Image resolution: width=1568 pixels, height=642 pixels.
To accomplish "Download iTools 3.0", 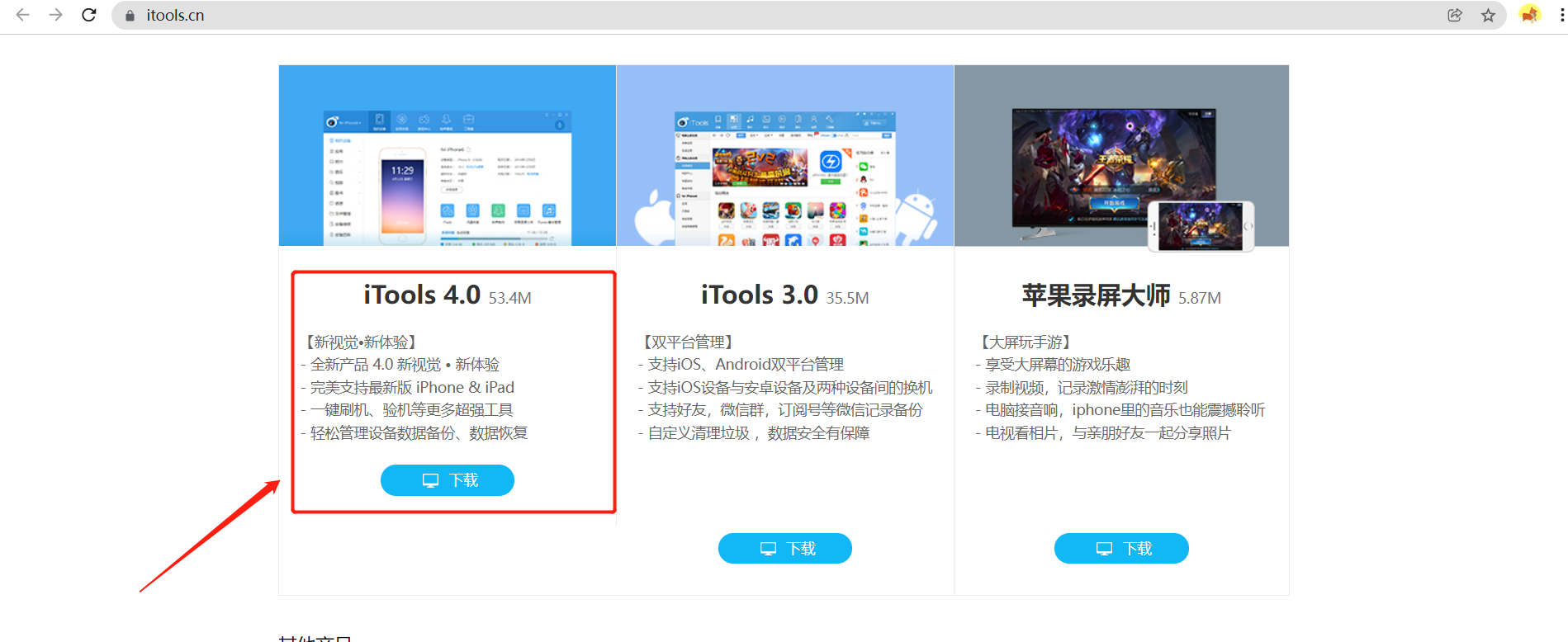I will (785, 549).
